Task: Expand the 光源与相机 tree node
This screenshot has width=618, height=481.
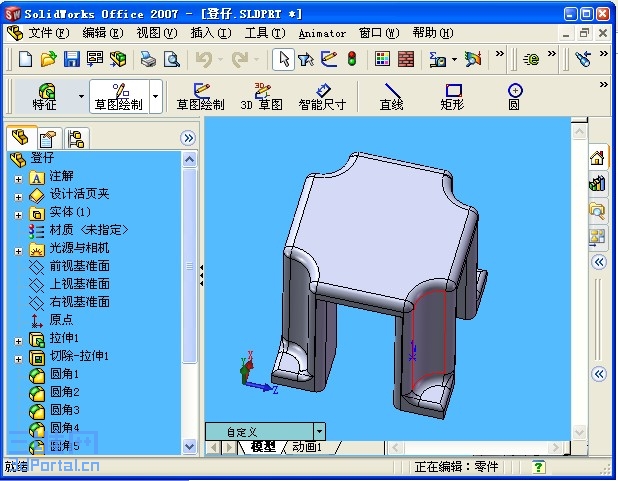Action: coord(18,251)
